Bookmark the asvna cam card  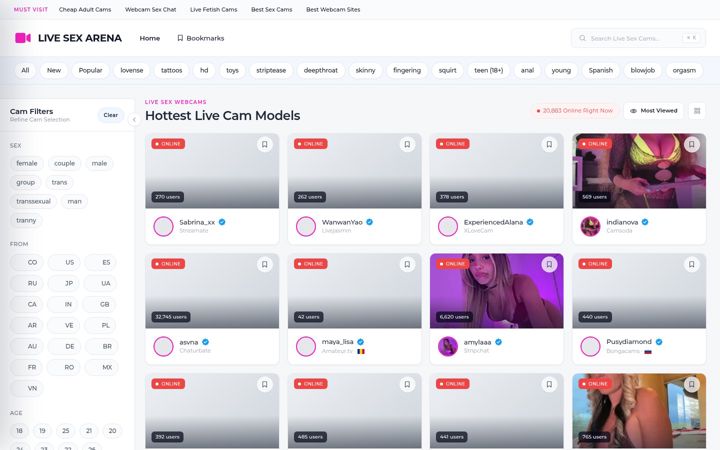click(264, 264)
